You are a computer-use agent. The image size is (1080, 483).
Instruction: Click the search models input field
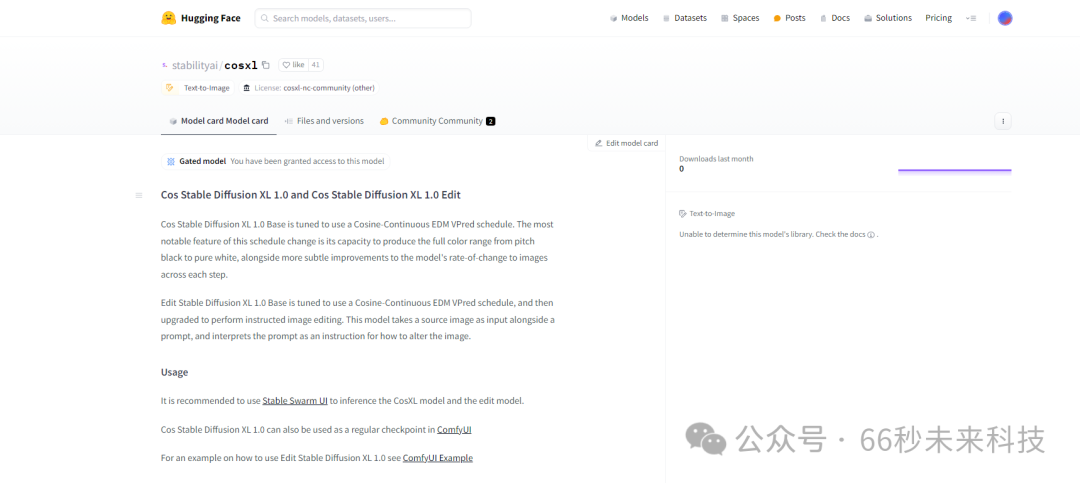pyautogui.click(x=363, y=19)
